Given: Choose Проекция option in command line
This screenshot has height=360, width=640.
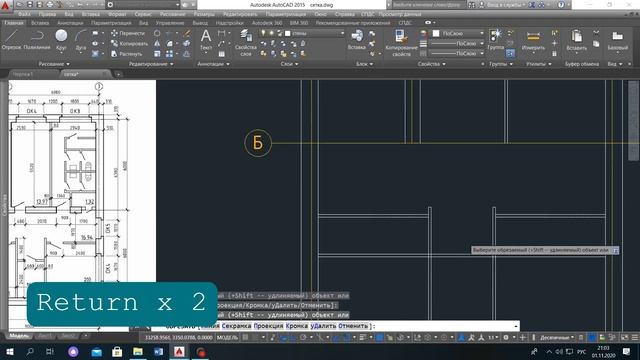Looking at the screenshot, I should [268, 326].
